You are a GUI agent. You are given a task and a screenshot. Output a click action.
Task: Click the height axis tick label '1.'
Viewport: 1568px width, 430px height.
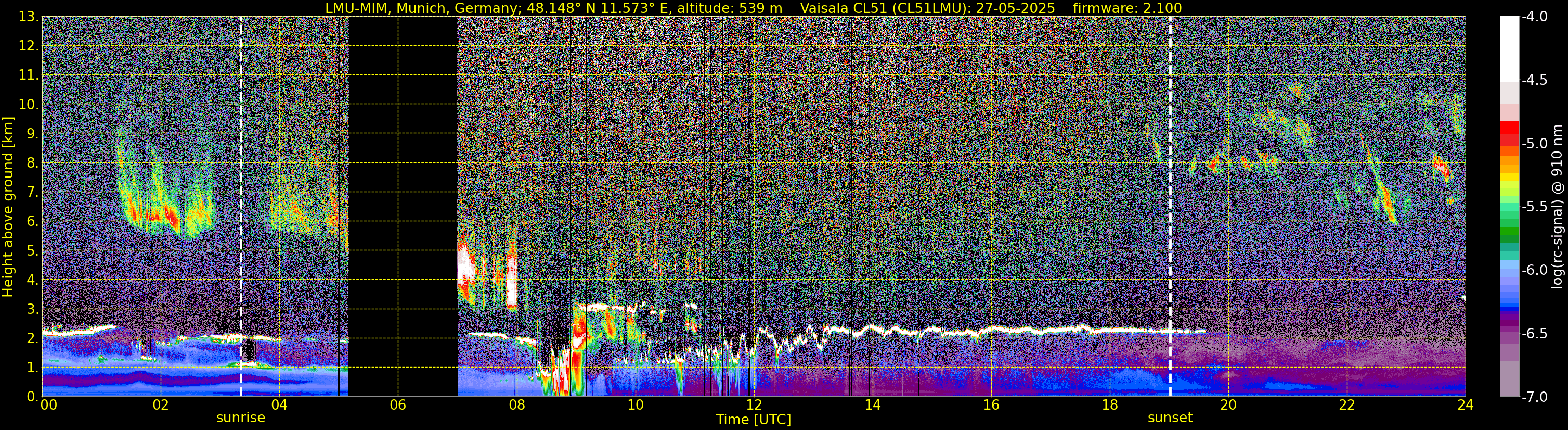click(x=33, y=368)
